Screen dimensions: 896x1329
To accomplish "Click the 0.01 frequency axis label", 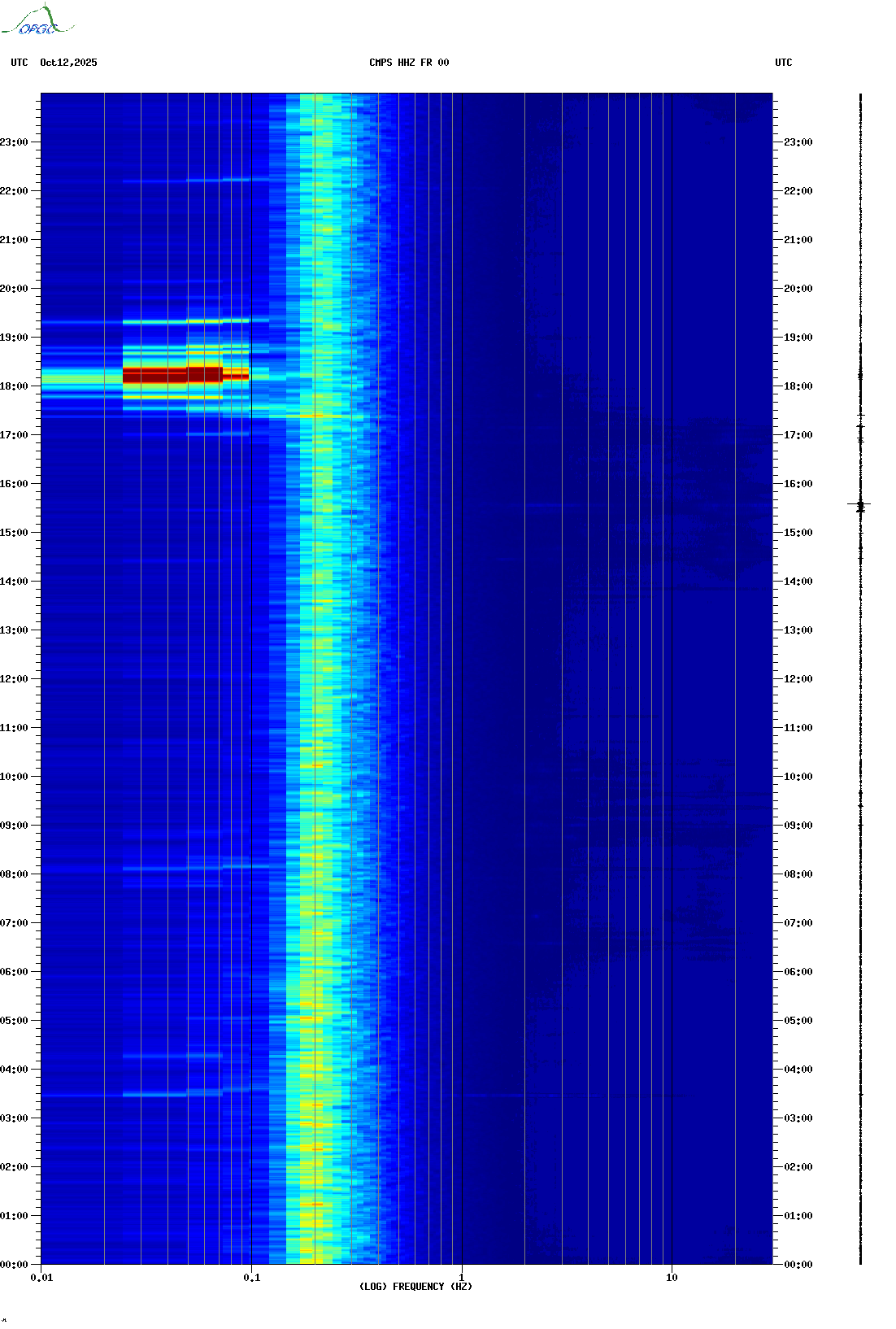I will [x=42, y=1278].
